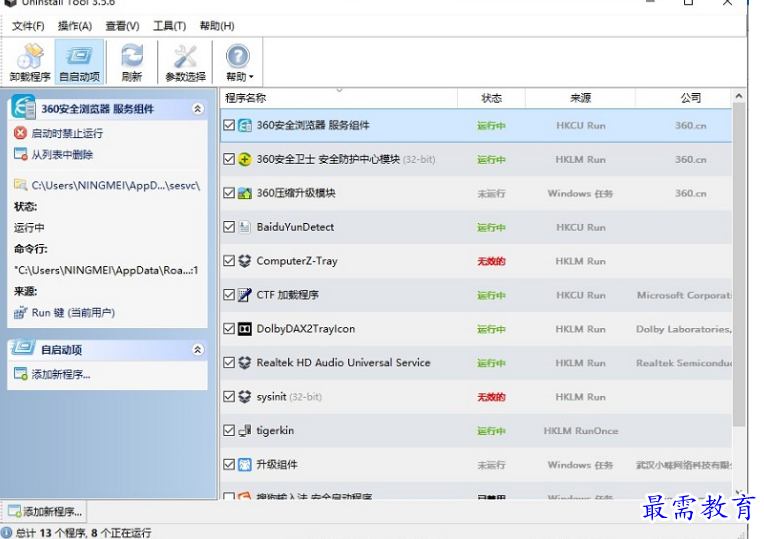Open the 文件(F) menu
This screenshot has height=539, width=764.
click(28, 26)
